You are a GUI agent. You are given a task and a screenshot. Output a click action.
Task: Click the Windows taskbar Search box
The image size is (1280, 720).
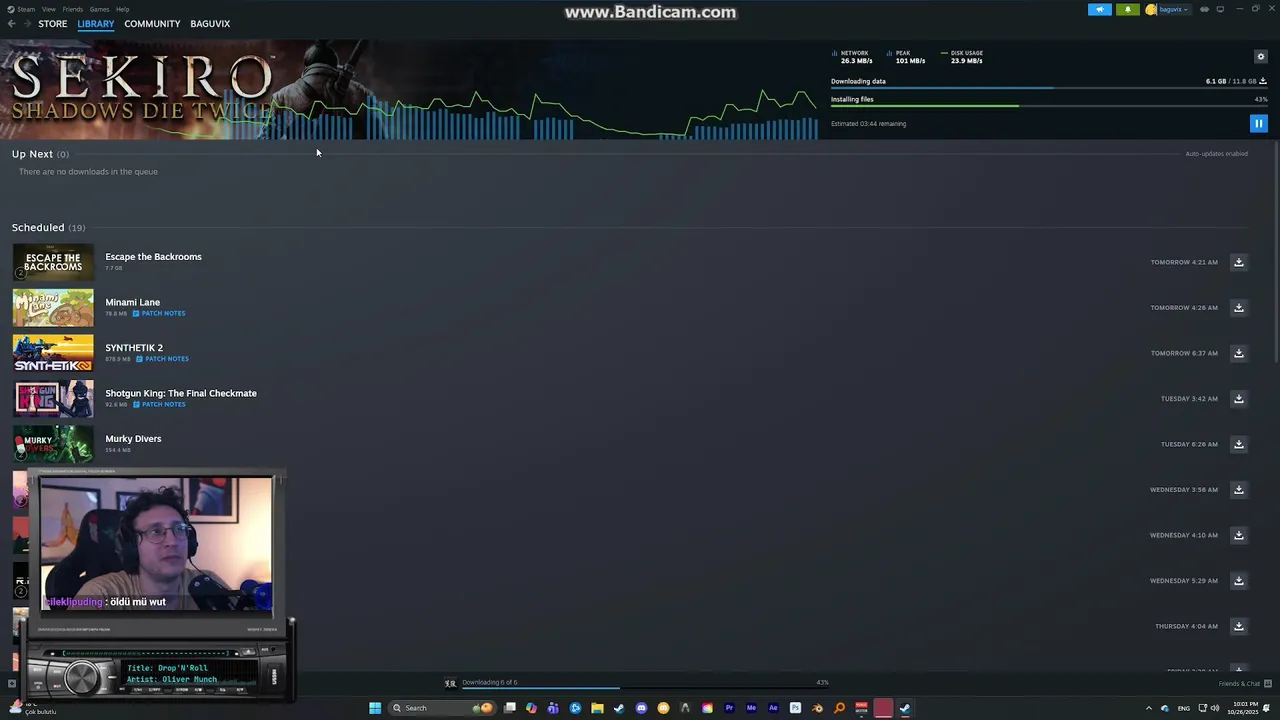(443, 708)
